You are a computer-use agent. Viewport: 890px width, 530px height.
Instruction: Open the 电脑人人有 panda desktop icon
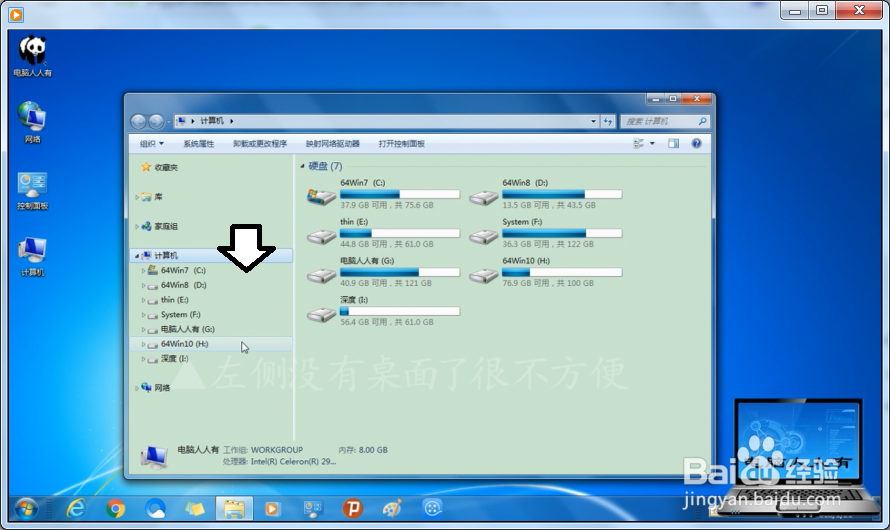coord(32,56)
